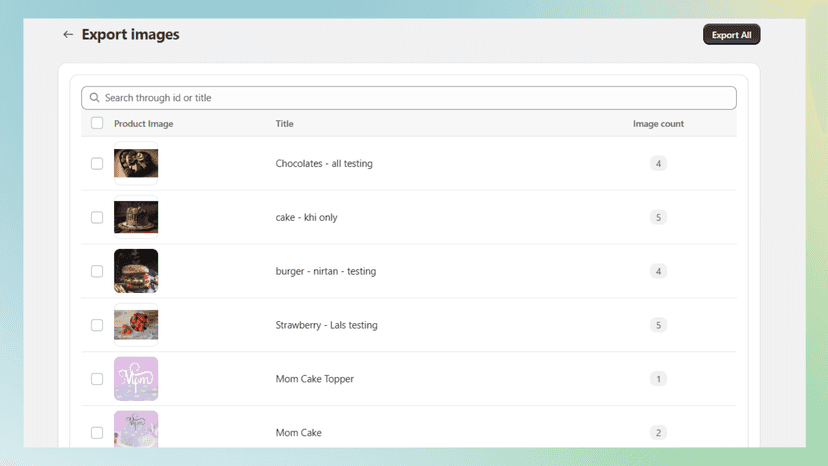The height and width of the screenshot is (466, 828).
Task: Click the Export All button
Action: (x=731, y=35)
